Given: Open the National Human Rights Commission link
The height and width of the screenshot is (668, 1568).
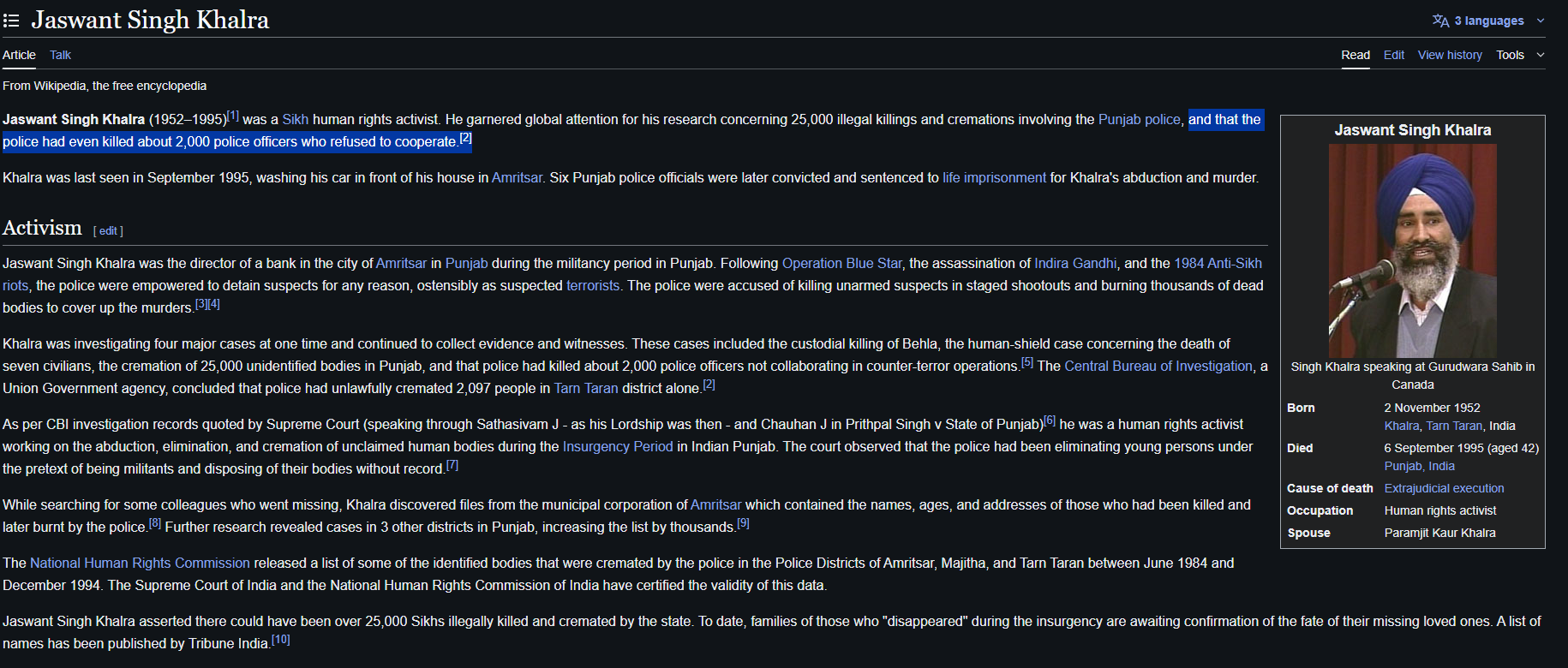Looking at the screenshot, I should click(140, 564).
